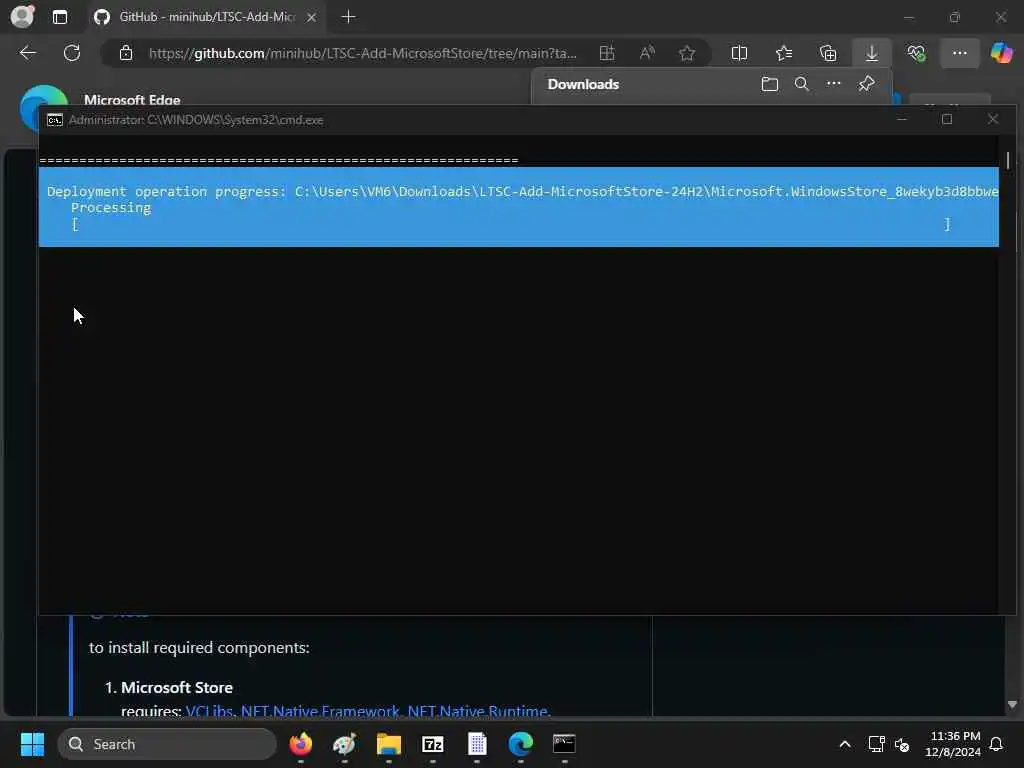
Task: Open File Explorer from the taskbar
Action: (389, 744)
